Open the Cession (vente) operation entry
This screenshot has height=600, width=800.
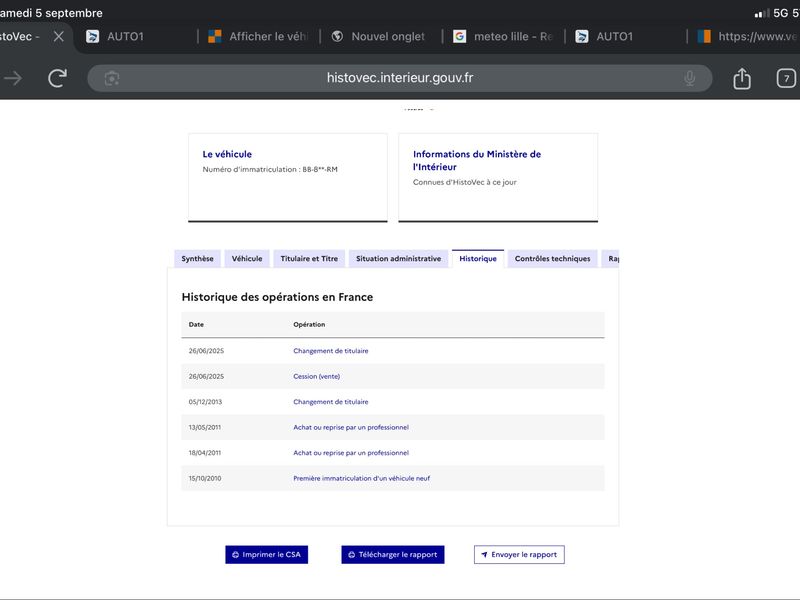316,377
